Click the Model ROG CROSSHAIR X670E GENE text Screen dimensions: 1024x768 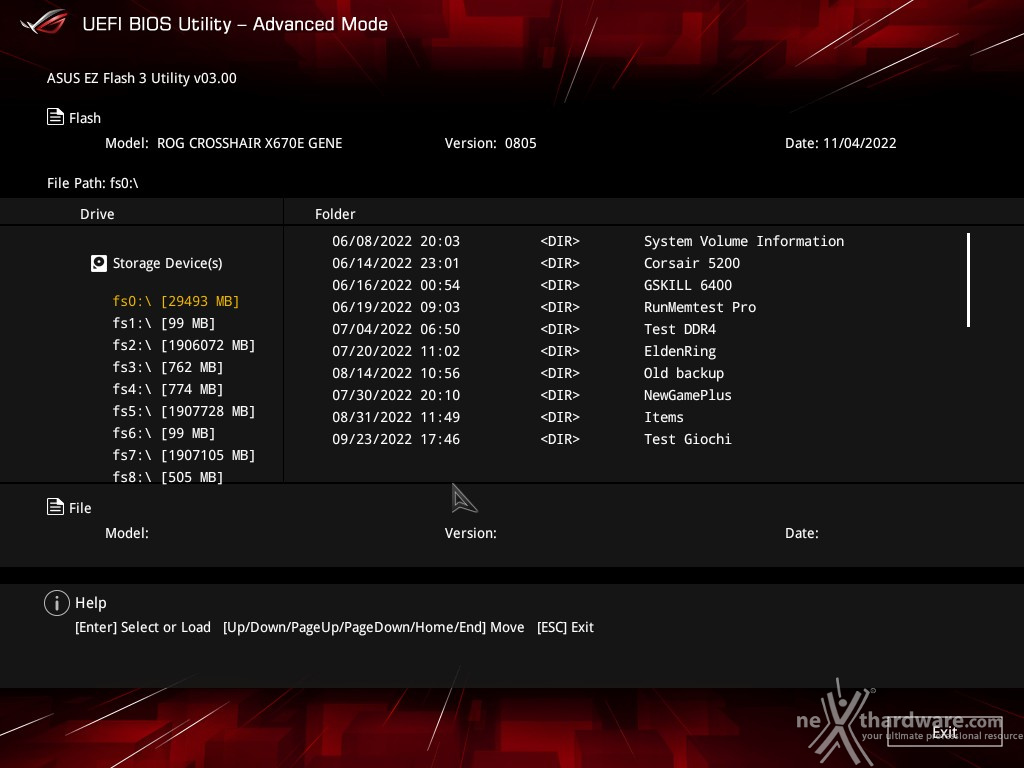click(223, 143)
